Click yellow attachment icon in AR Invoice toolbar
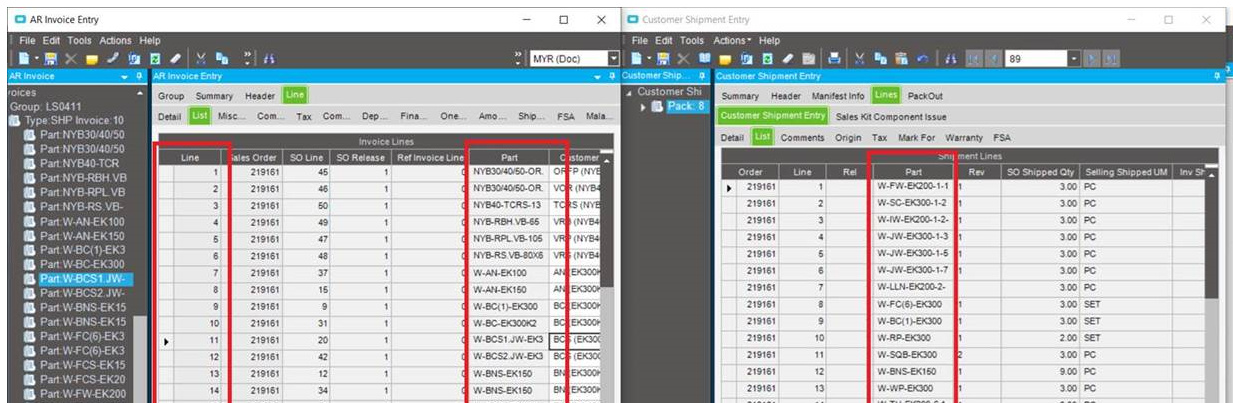Screen dimensions: 1233x403 point(92,59)
